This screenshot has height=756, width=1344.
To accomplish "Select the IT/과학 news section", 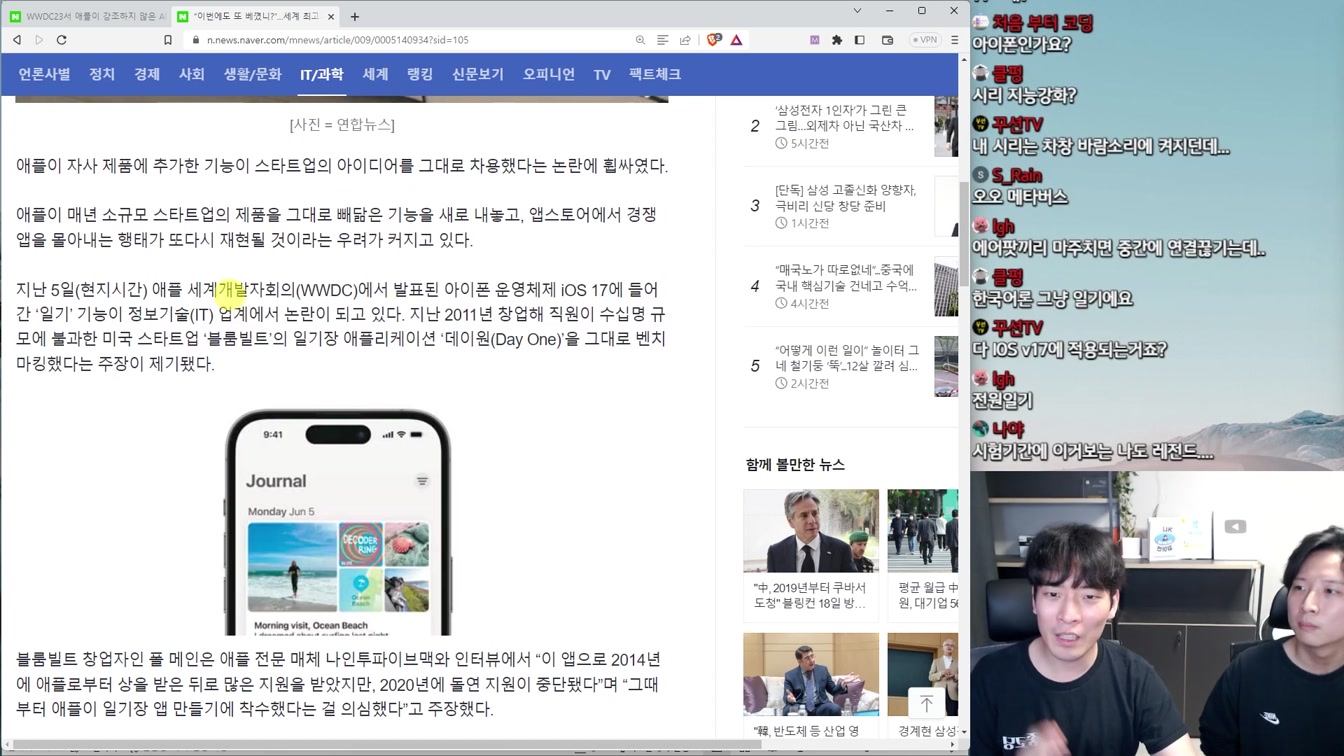I will 322,74.
